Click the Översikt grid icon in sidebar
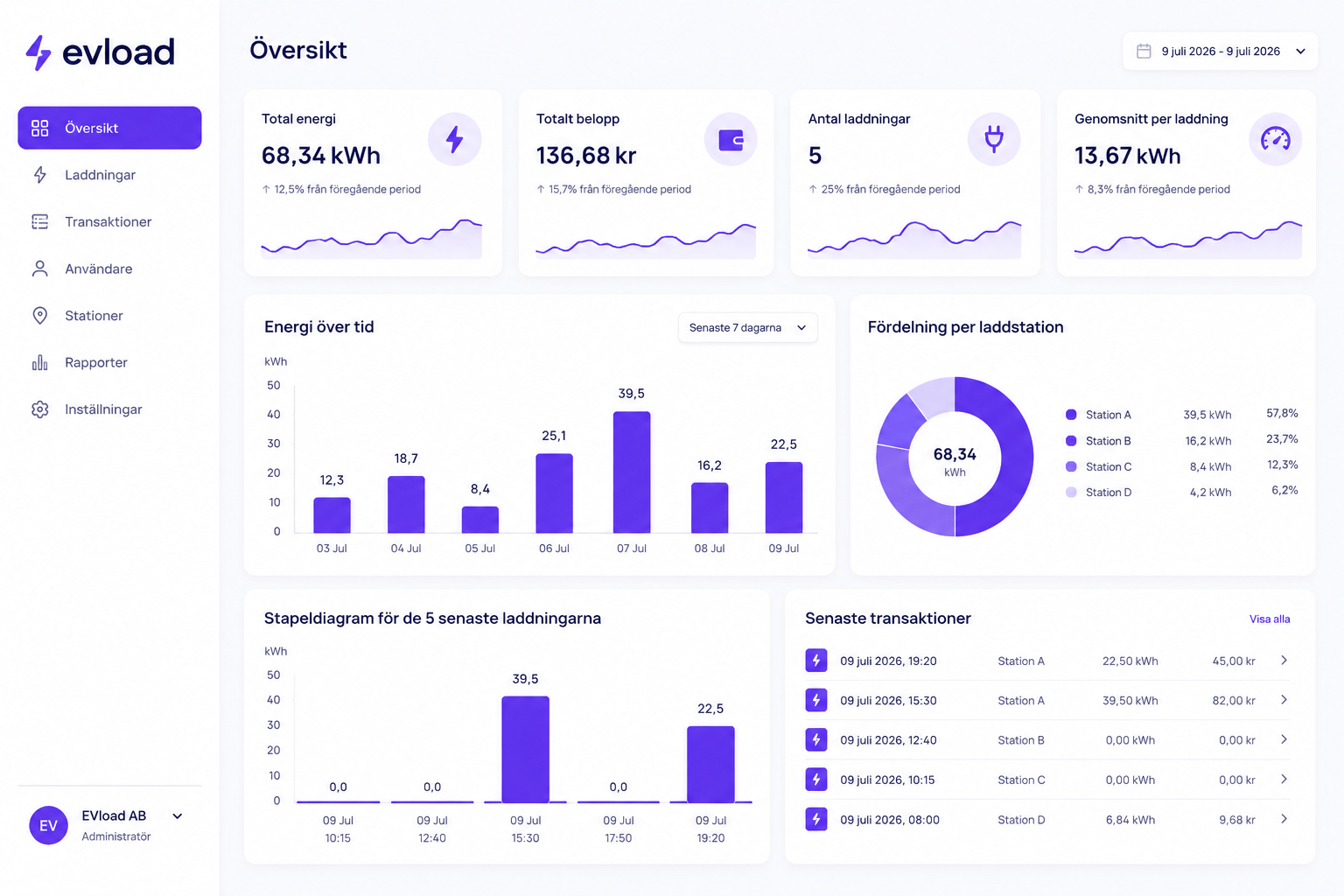 click(40, 128)
